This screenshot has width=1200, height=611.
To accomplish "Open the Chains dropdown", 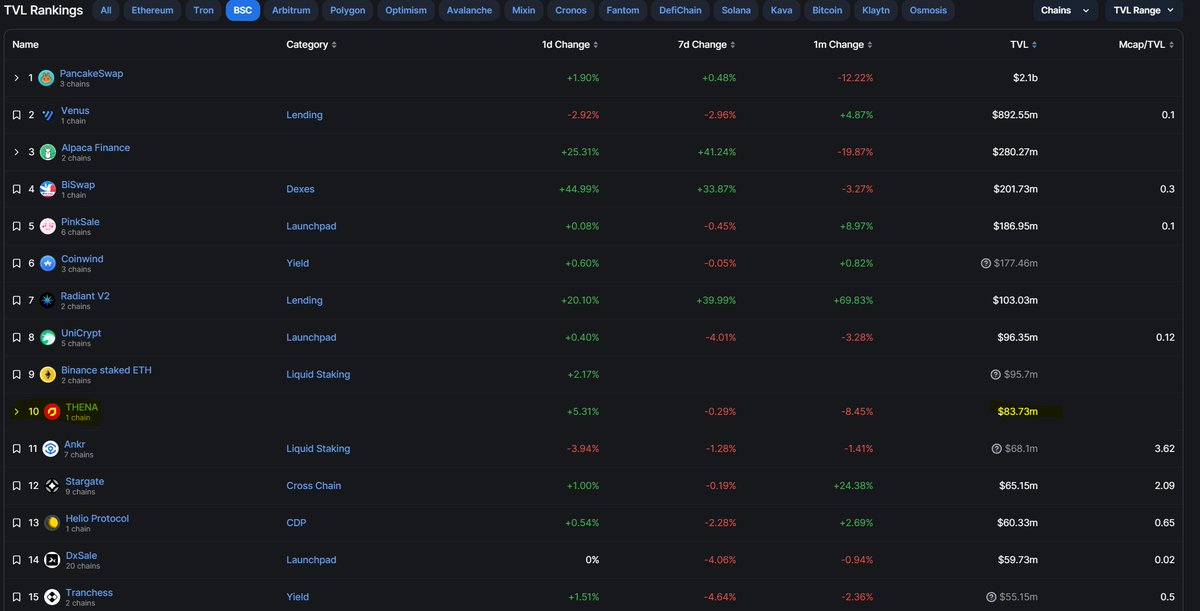I will 1065,11.
